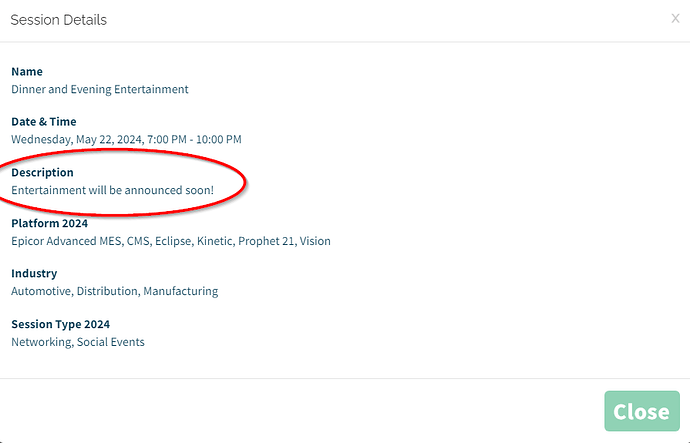This screenshot has height=443, width=690.
Task: Click the Date & Time label
Action: pos(44,121)
